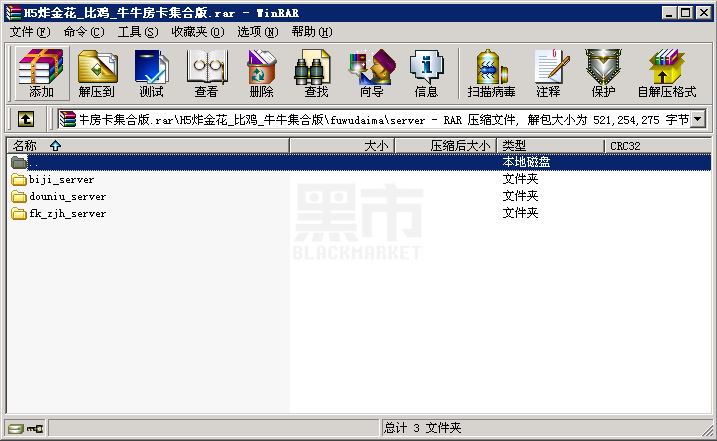Open the 查找 (Find) binoculars tool
This screenshot has width=717, height=441.
[x=316, y=73]
